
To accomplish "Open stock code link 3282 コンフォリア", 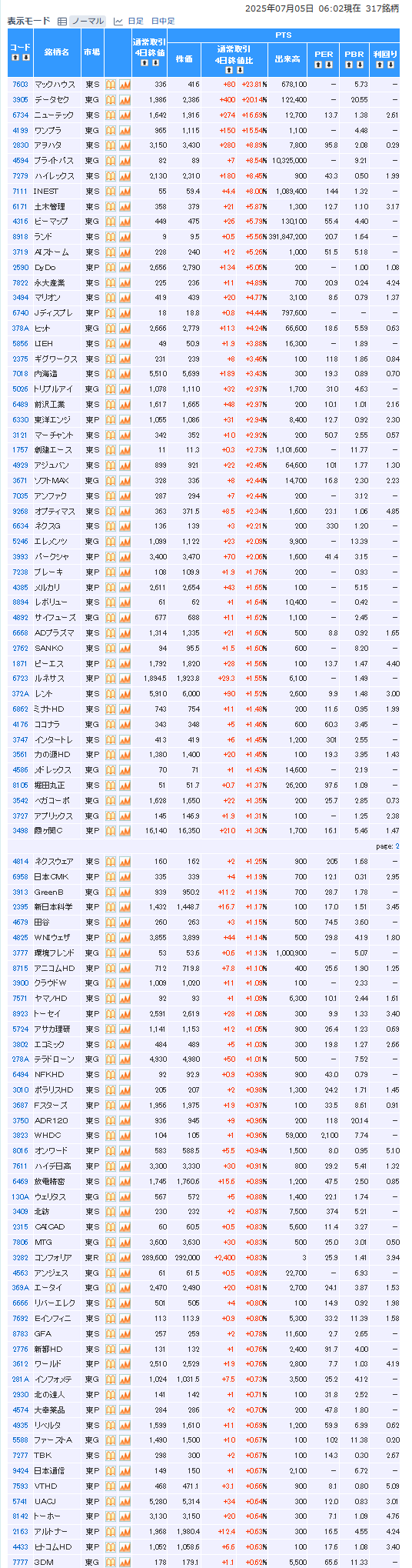I will pyautogui.click(x=20, y=1257).
